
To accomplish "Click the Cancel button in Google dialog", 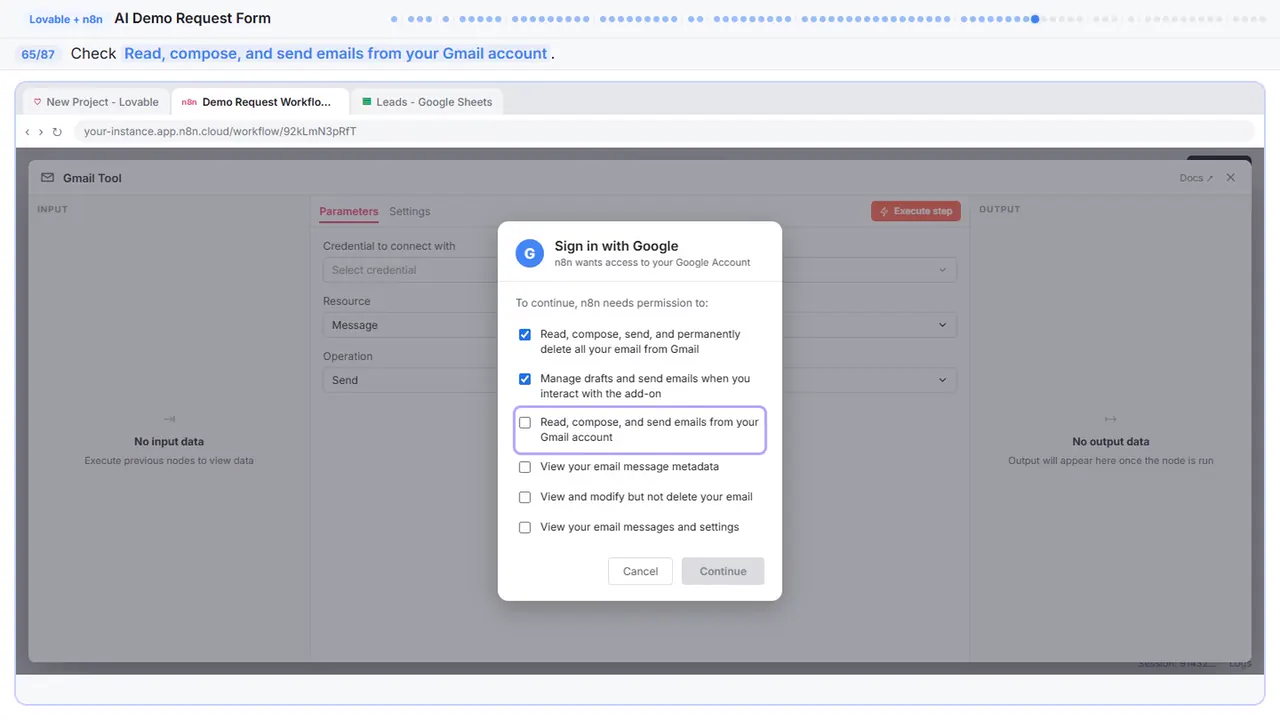I will (x=640, y=571).
